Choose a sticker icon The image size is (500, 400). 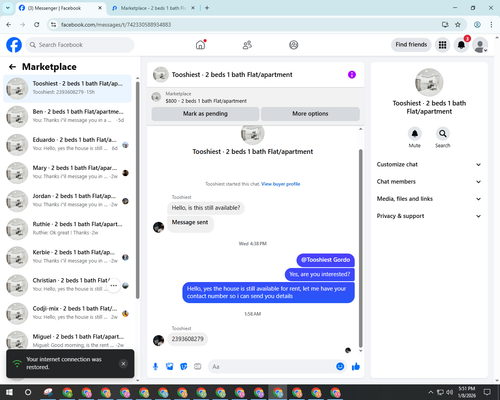point(184,367)
